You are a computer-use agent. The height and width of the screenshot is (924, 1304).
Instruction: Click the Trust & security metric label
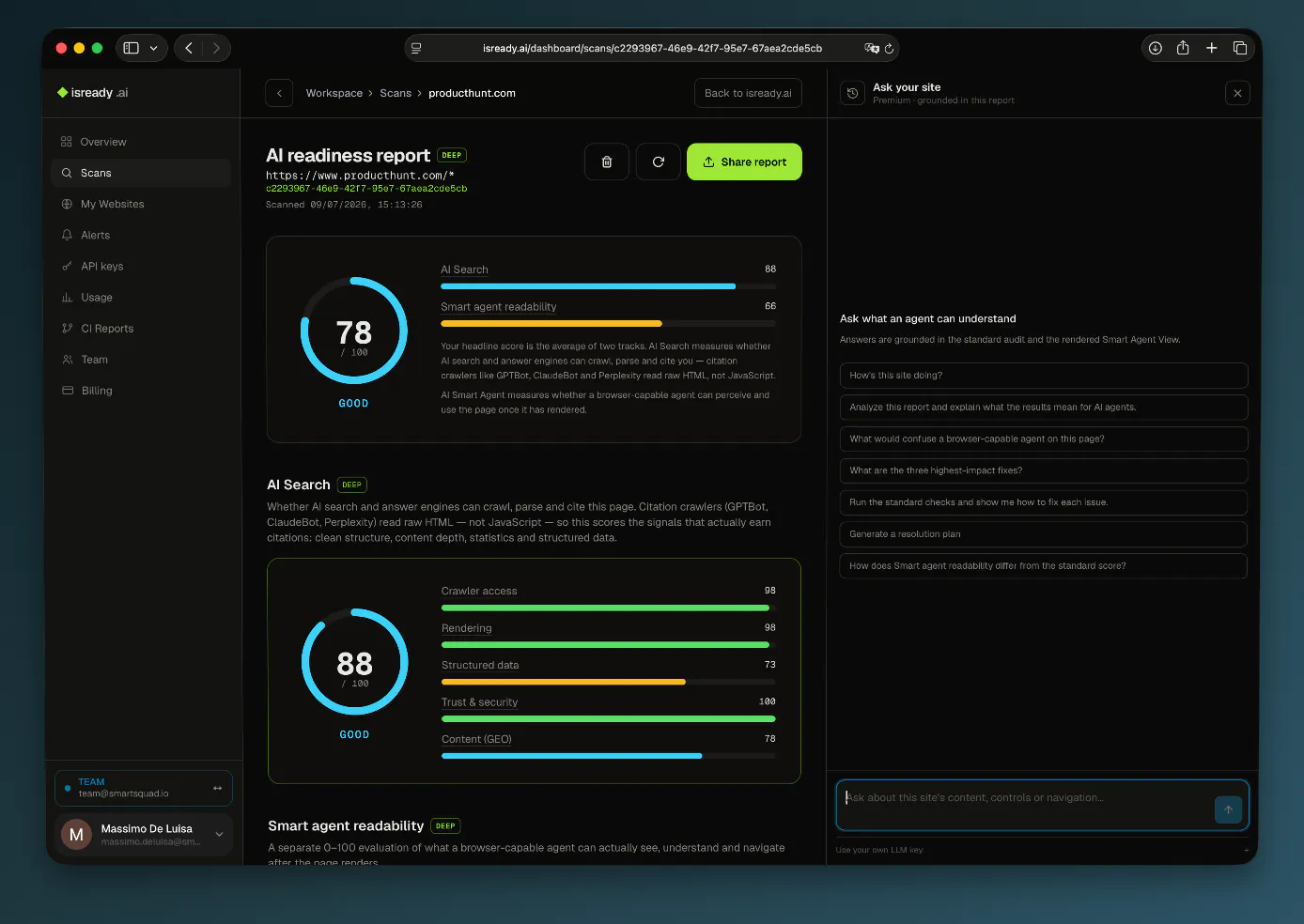tap(480, 702)
